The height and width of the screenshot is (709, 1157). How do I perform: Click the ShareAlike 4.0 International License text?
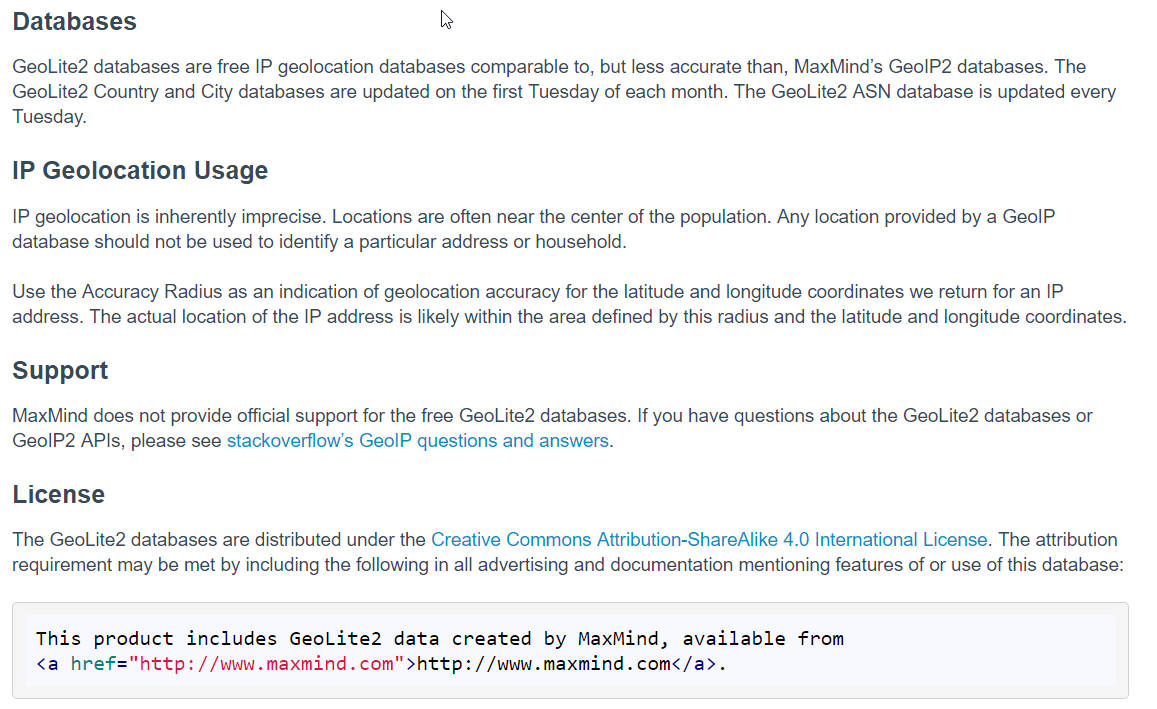[838, 540]
